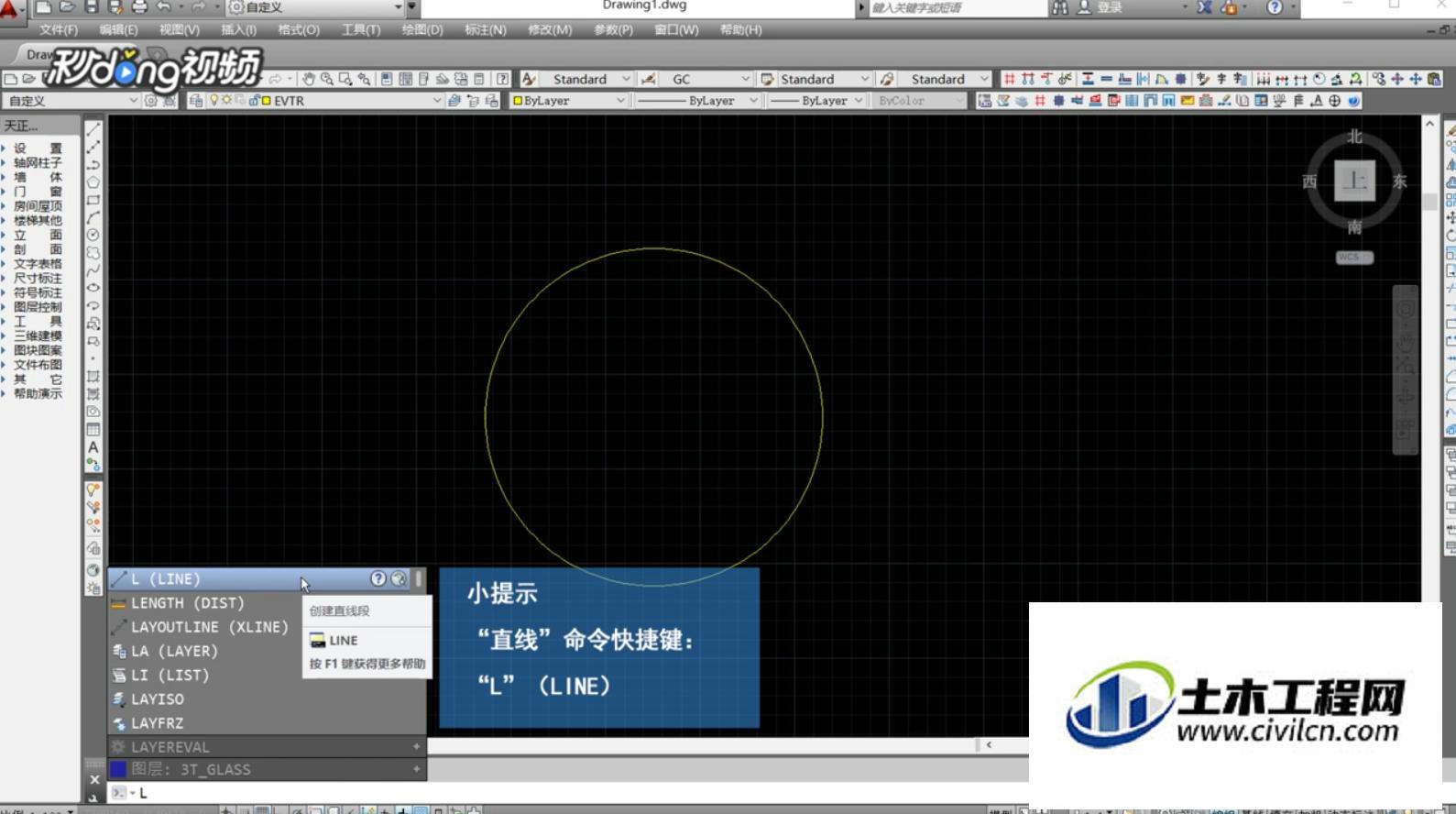Open the 修改(M) menu
The height and width of the screenshot is (814, 1456).
pyautogui.click(x=550, y=29)
